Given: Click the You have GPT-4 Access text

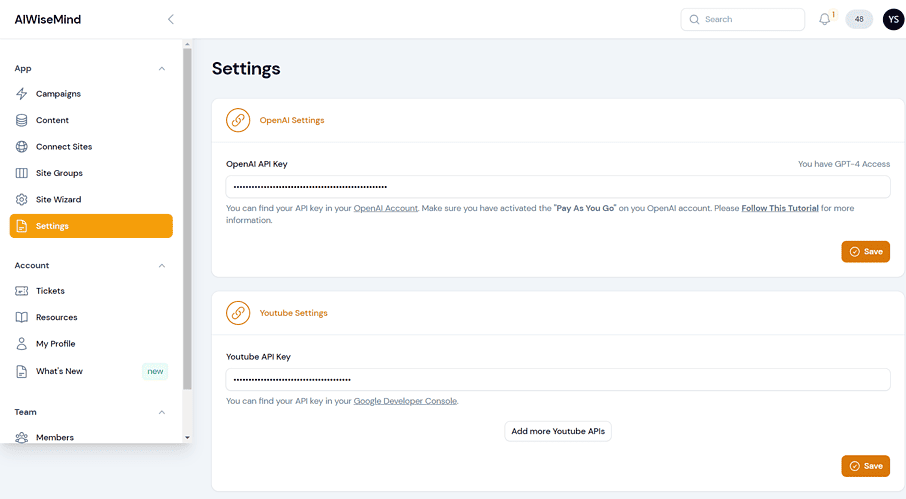Looking at the screenshot, I should click(x=844, y=164).
